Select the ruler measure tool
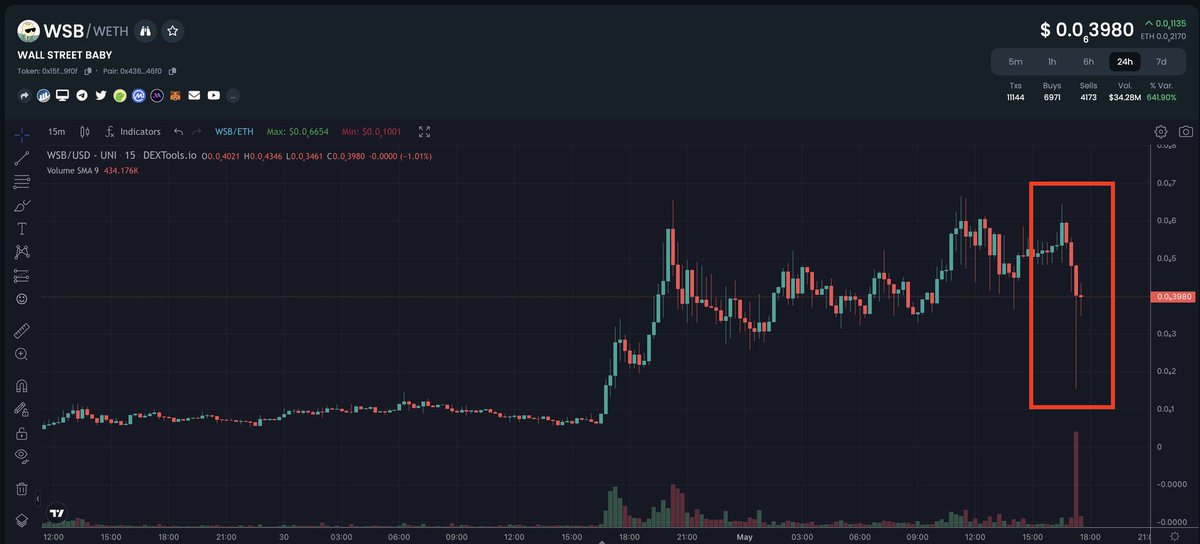 click(21, 330)
